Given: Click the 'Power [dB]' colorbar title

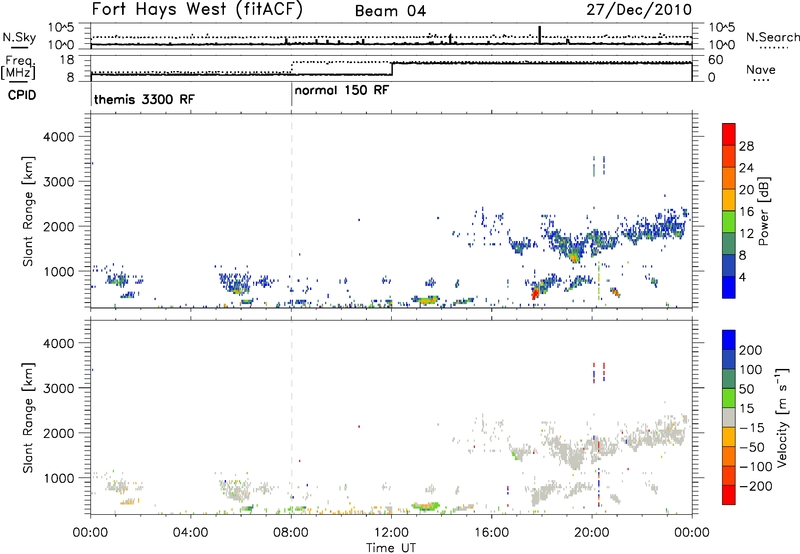Looking at the screenshot, I should 763,211.
